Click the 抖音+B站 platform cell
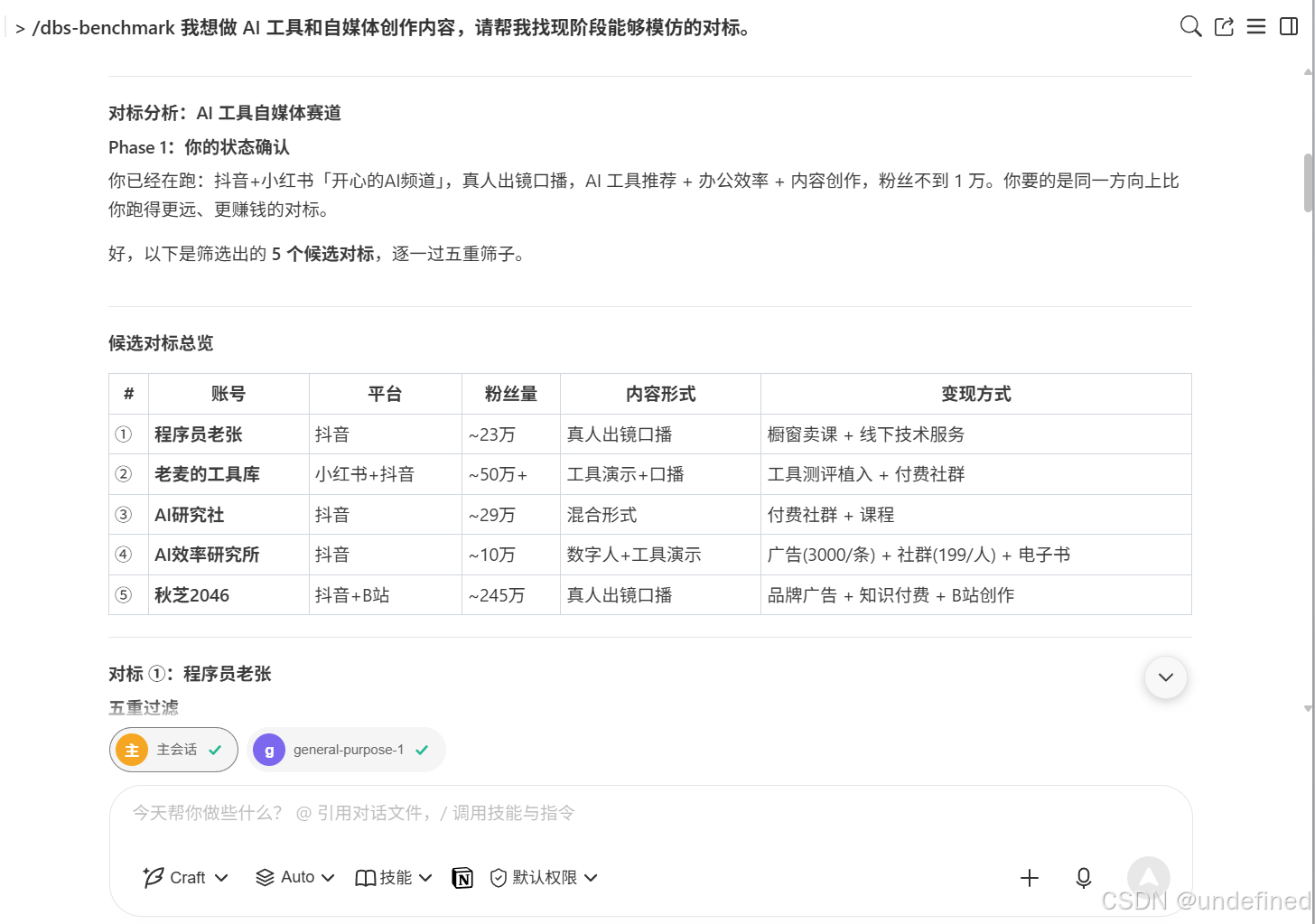Viewport: 1315px width, 924px height. pos(385,595)
